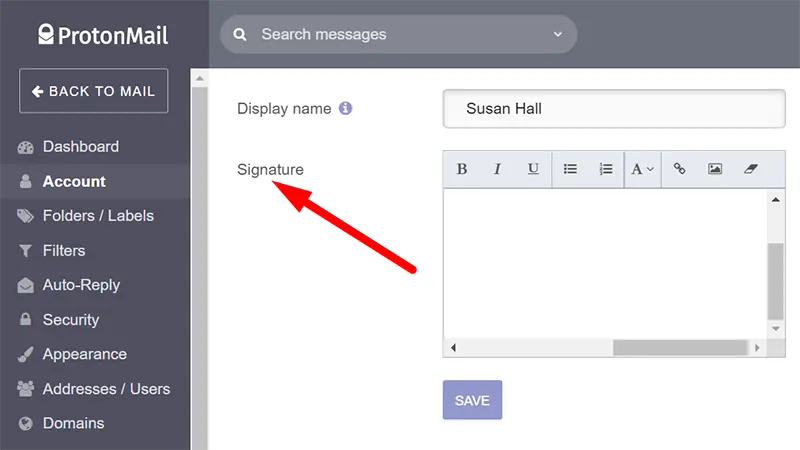Toggle italic formatting in signature toolbar
Image resolution: width=800 pixels, height=450 pixels.
tap(497, 169)
